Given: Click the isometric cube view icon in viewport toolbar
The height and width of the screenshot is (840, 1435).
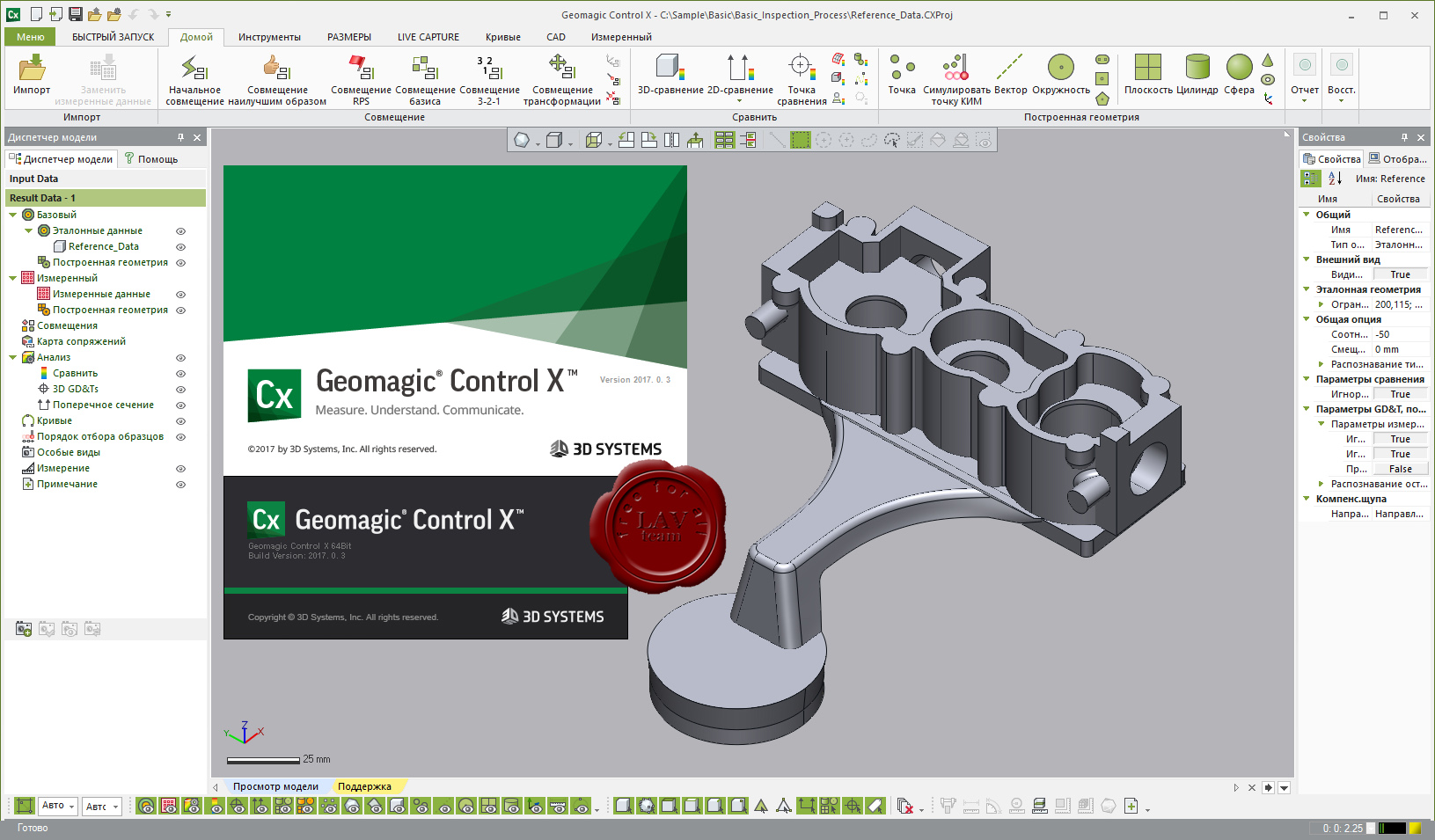Looking at the screenshot, I should [x=593, y=140].
